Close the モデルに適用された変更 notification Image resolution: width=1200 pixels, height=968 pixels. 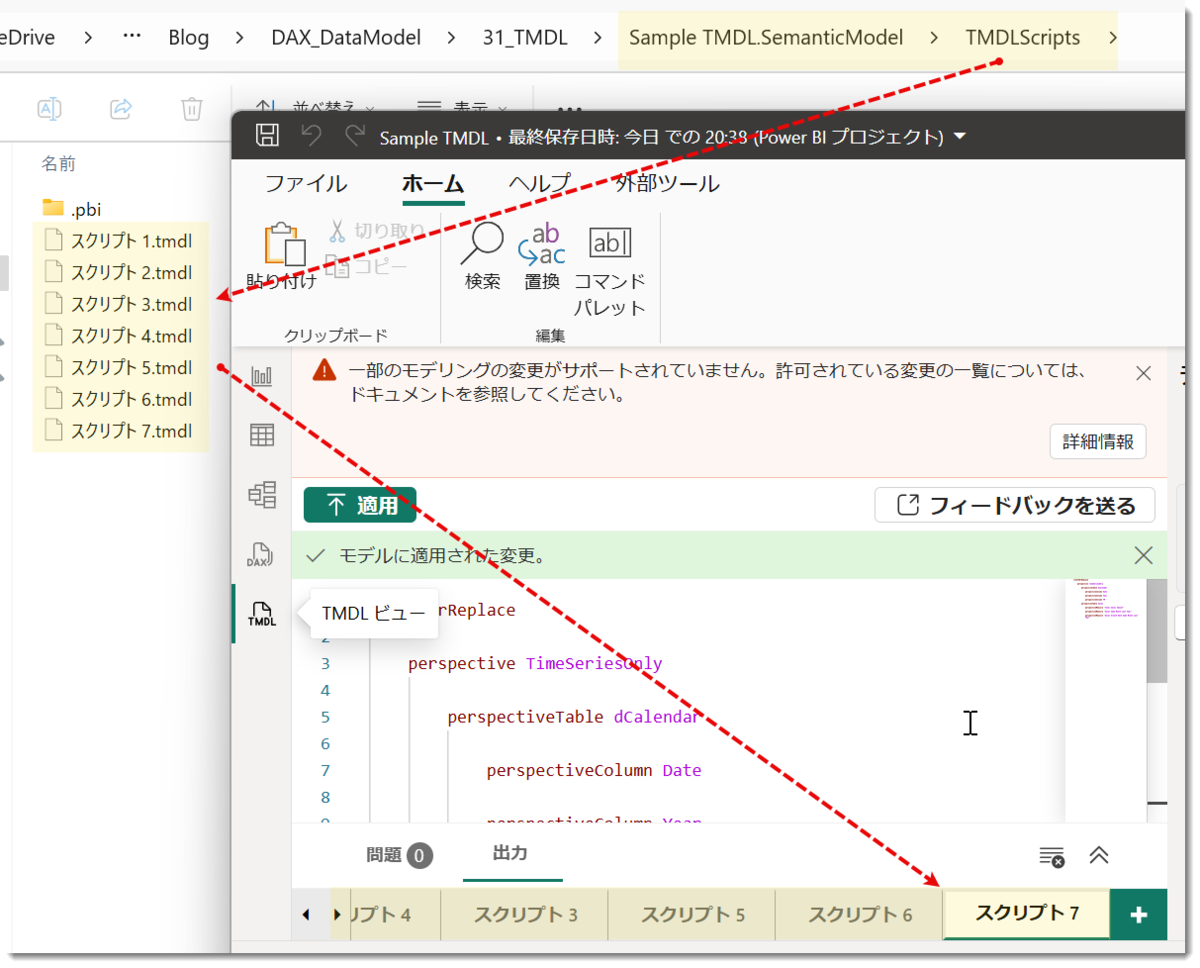tap(1143, 555)
